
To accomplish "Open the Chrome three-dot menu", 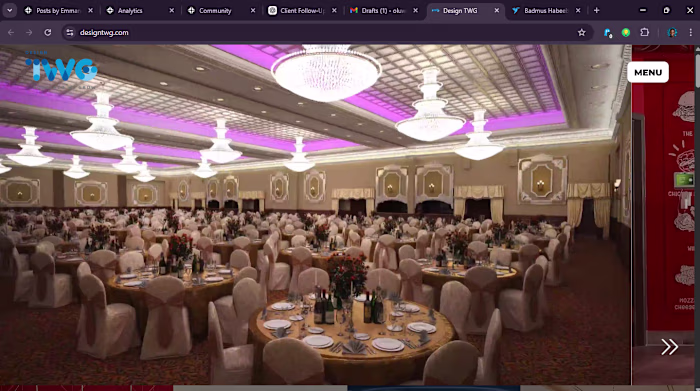I will [690, 33].
